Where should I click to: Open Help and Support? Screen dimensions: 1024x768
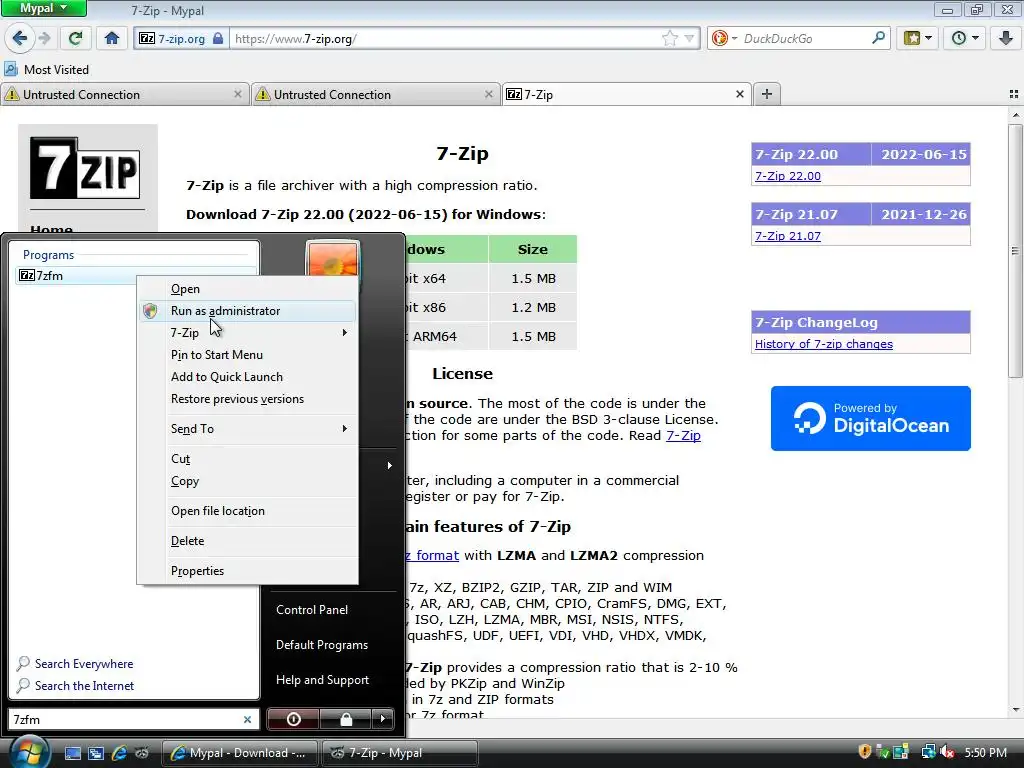[x=323, y=680]
